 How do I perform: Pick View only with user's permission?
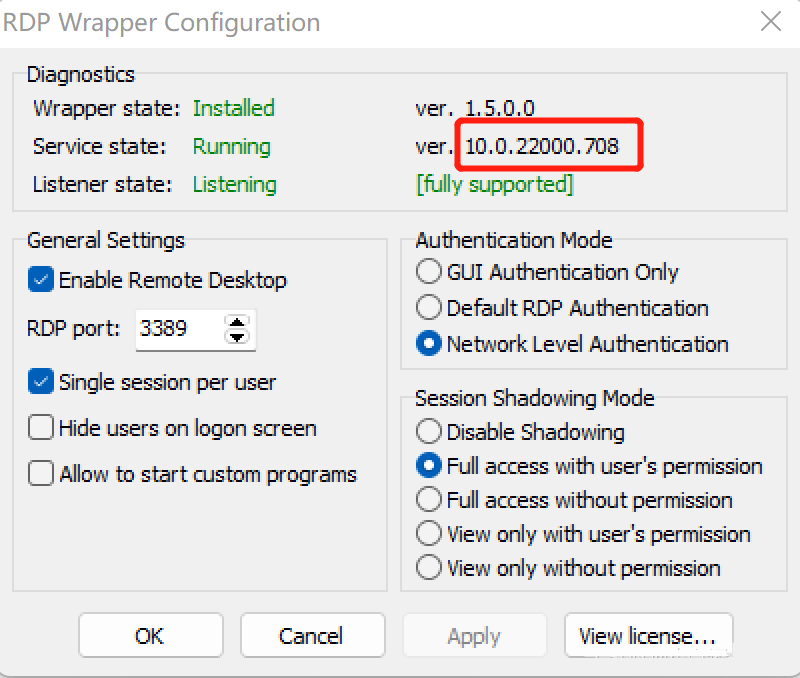click(x=429, y=533)
